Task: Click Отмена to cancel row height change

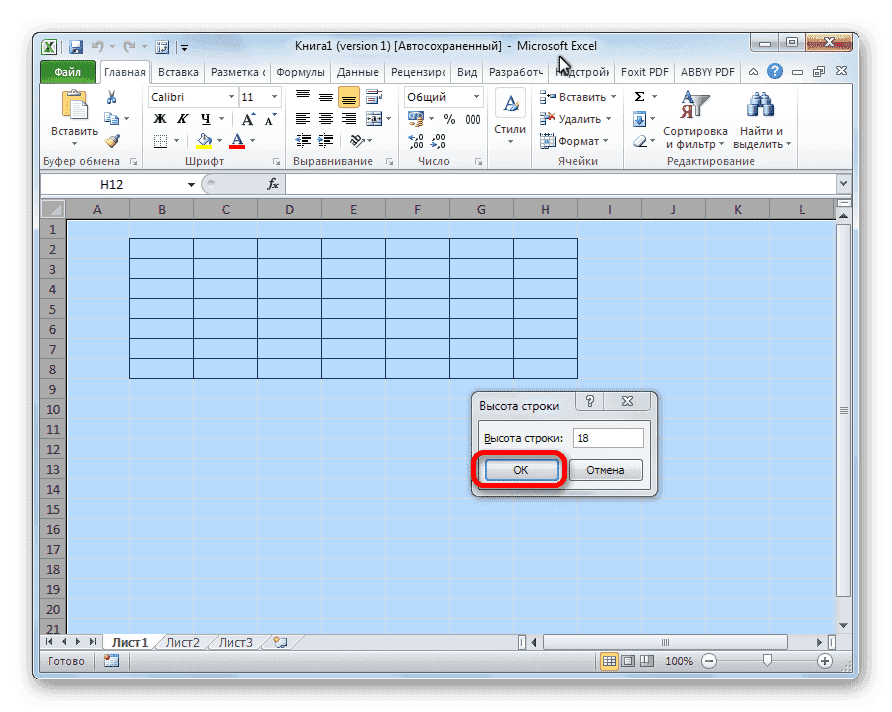Action: pos(605,469)
